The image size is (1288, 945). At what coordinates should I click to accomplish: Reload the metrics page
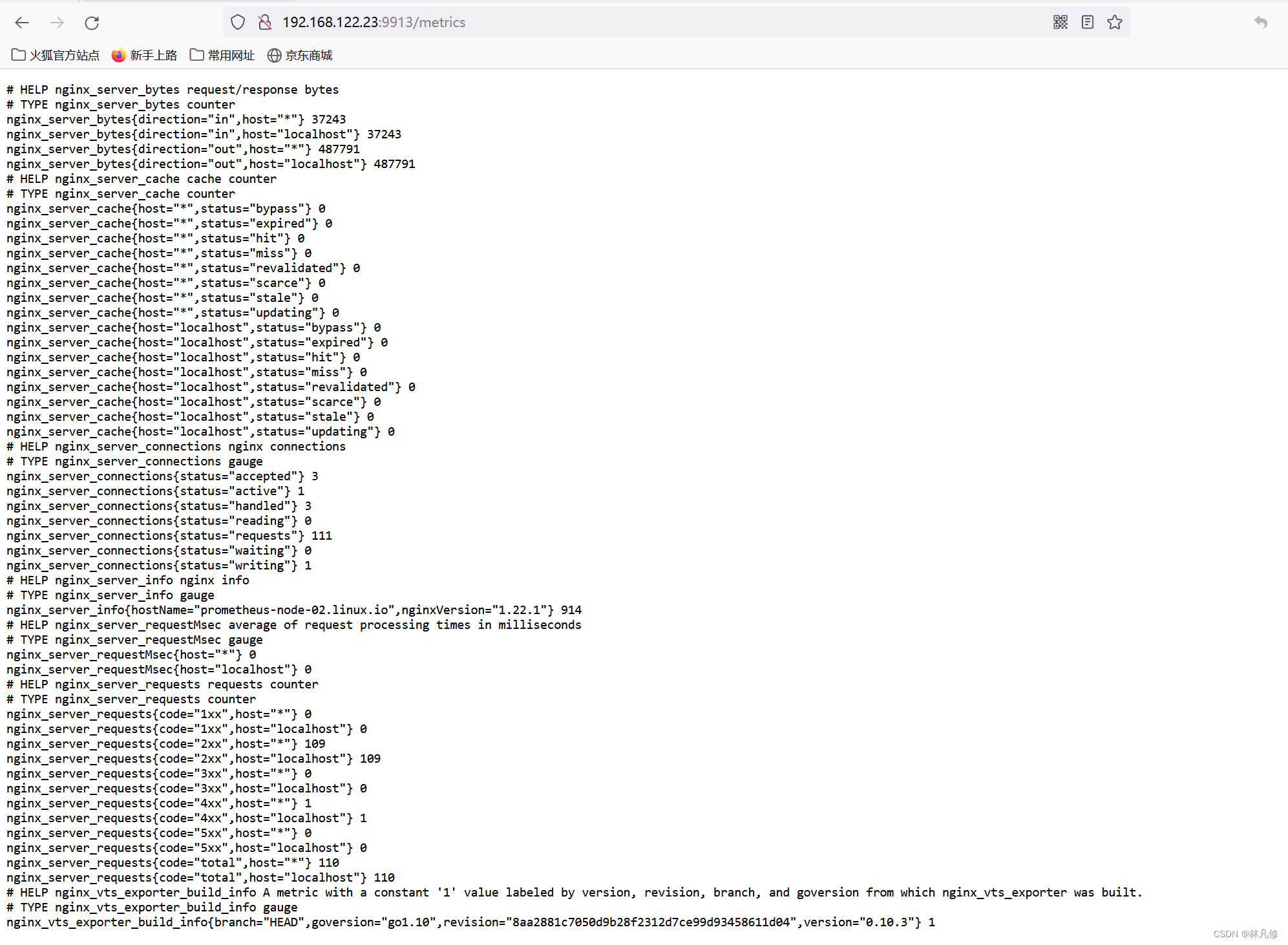pyautogui.click(x=92, y=23)
